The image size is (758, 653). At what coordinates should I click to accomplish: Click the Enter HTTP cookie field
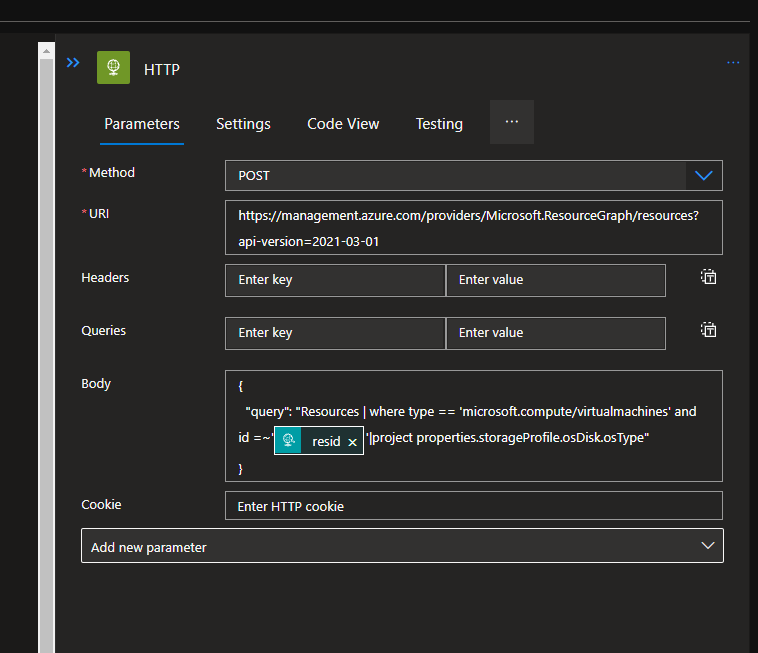474,506
